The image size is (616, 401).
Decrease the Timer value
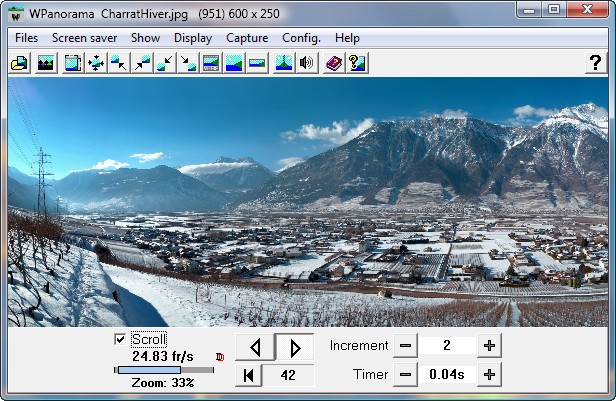[405, 375]
